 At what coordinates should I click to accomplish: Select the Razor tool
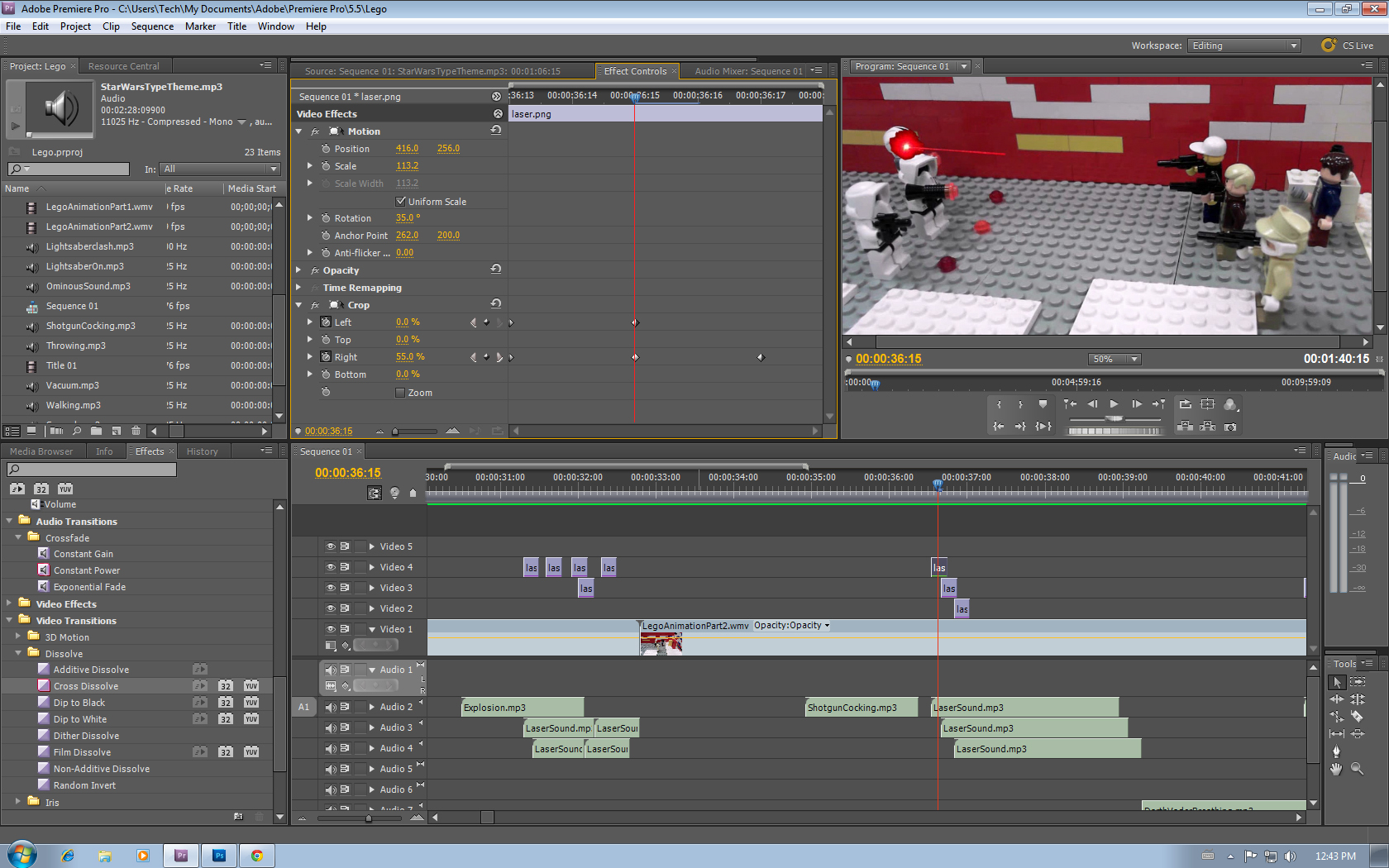click(x=1358, y=717)
